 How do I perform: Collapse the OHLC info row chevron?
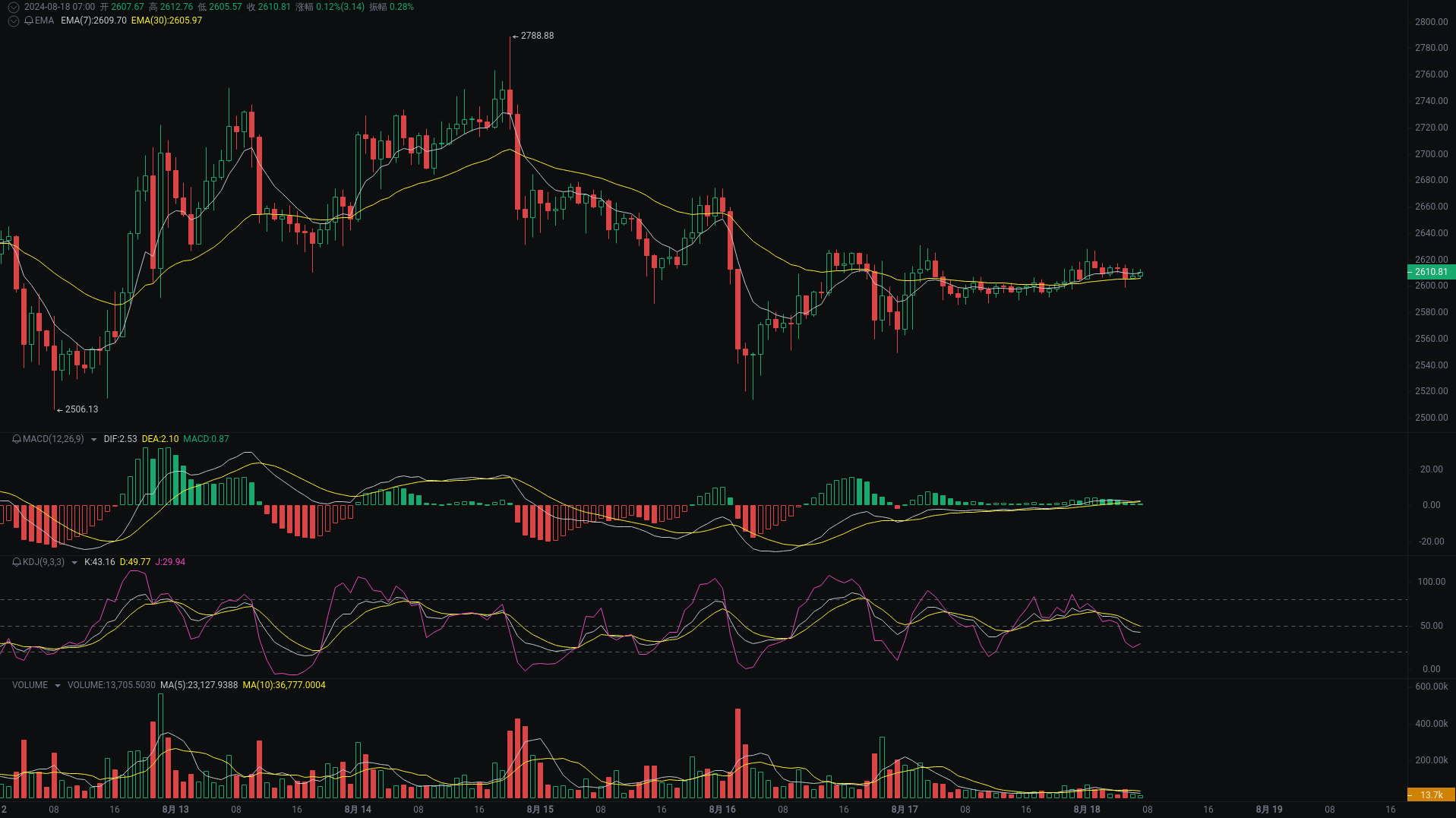(x=13, y=7)
